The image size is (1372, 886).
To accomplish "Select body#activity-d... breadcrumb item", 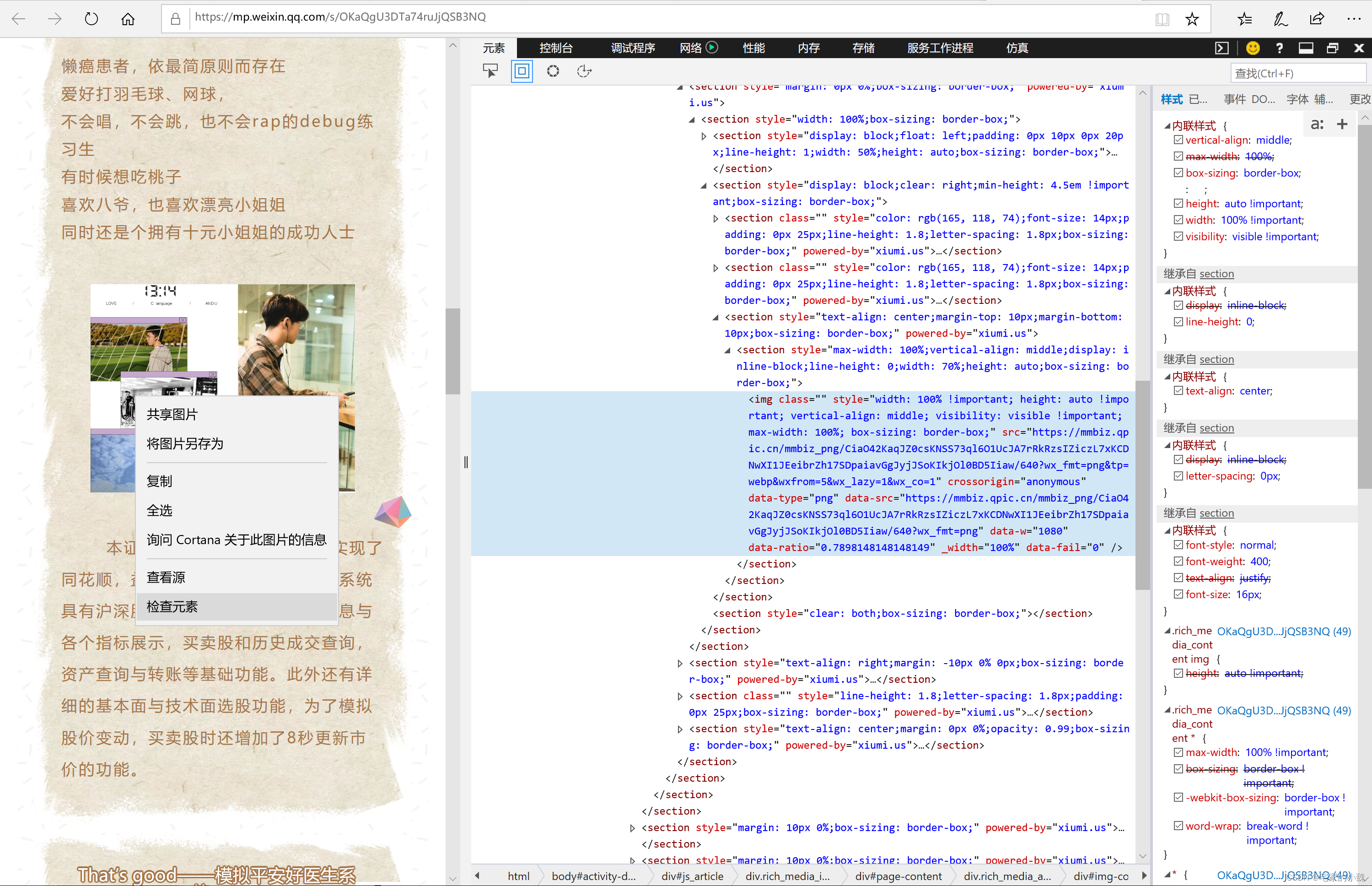I will pyautogui.click(x=593, y=876).
